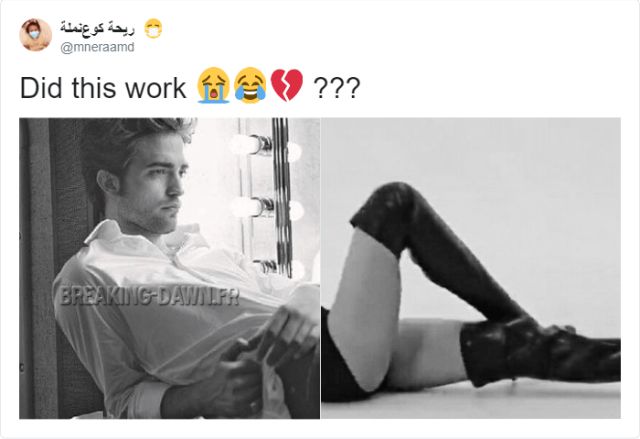Open the left photo of man in white shirt
Viewport: 640px width, 439px height.
[169, 268]
